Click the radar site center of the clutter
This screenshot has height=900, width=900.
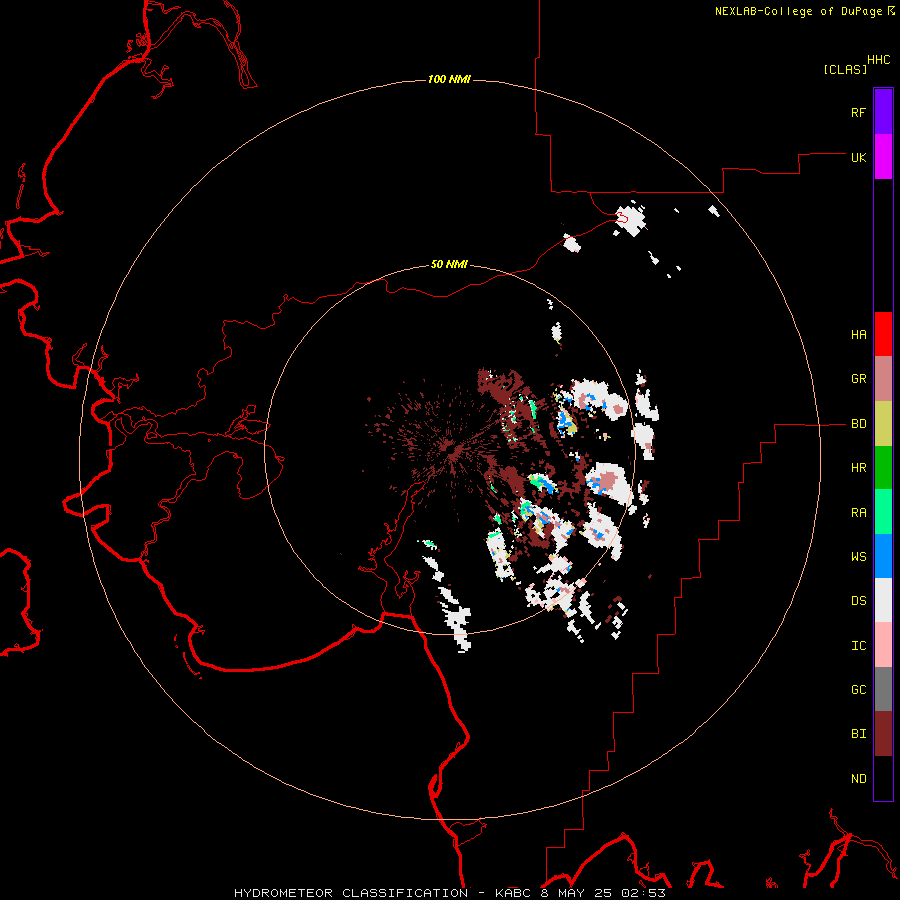point(449,449)
